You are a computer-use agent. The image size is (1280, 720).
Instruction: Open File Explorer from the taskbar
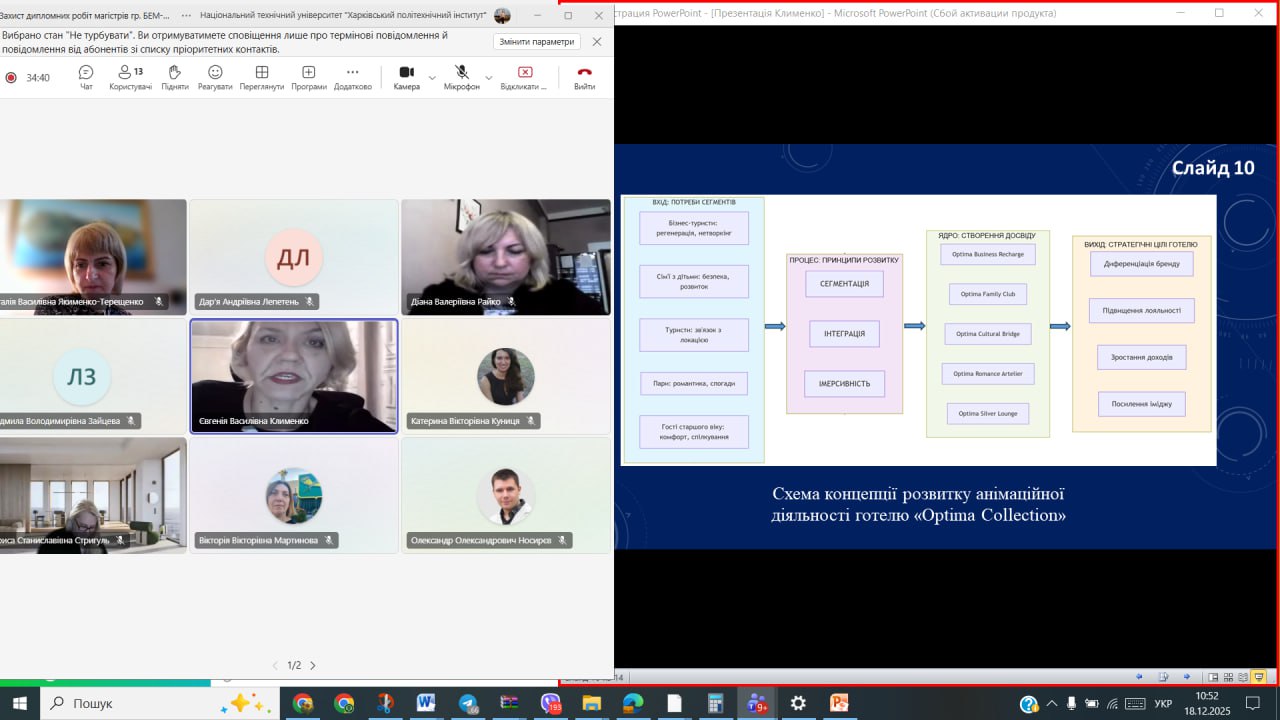(591, 703)
